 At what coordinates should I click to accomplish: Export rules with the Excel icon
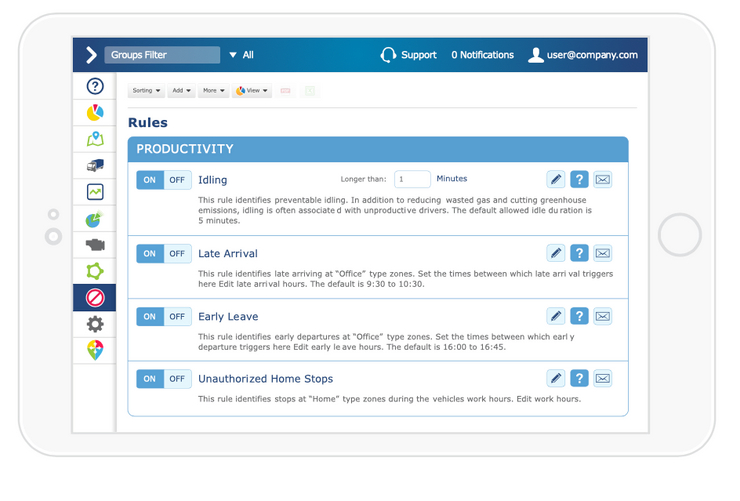310,91
